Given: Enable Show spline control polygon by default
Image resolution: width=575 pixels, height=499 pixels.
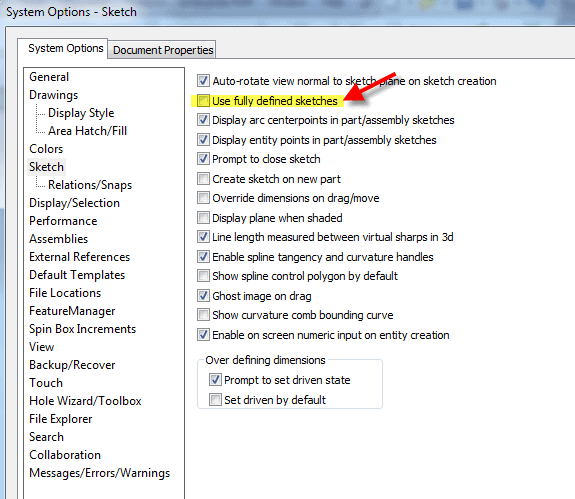Looking at the screenshot, I should tap(203, 276).
